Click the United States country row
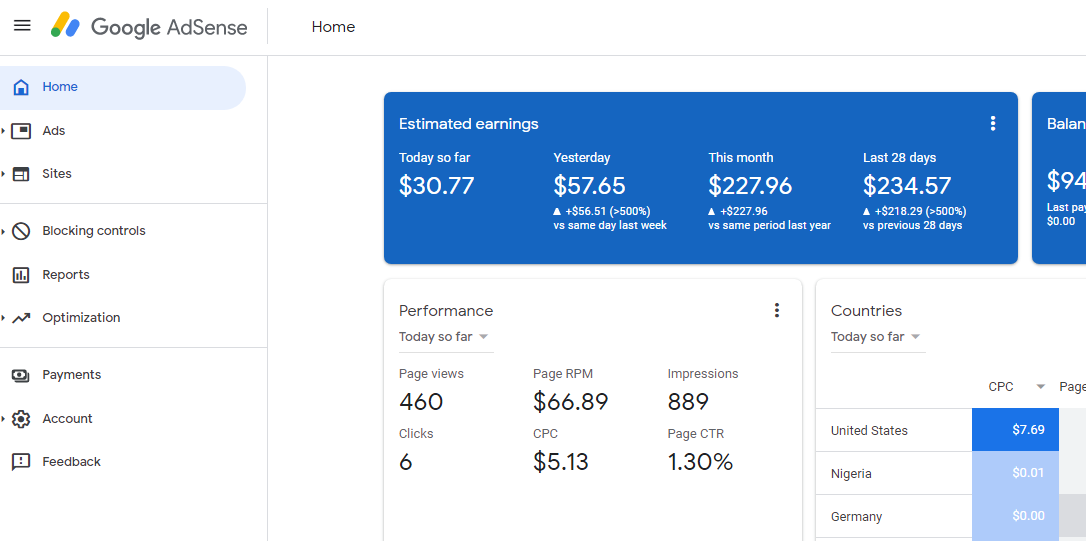 (951, 430)
